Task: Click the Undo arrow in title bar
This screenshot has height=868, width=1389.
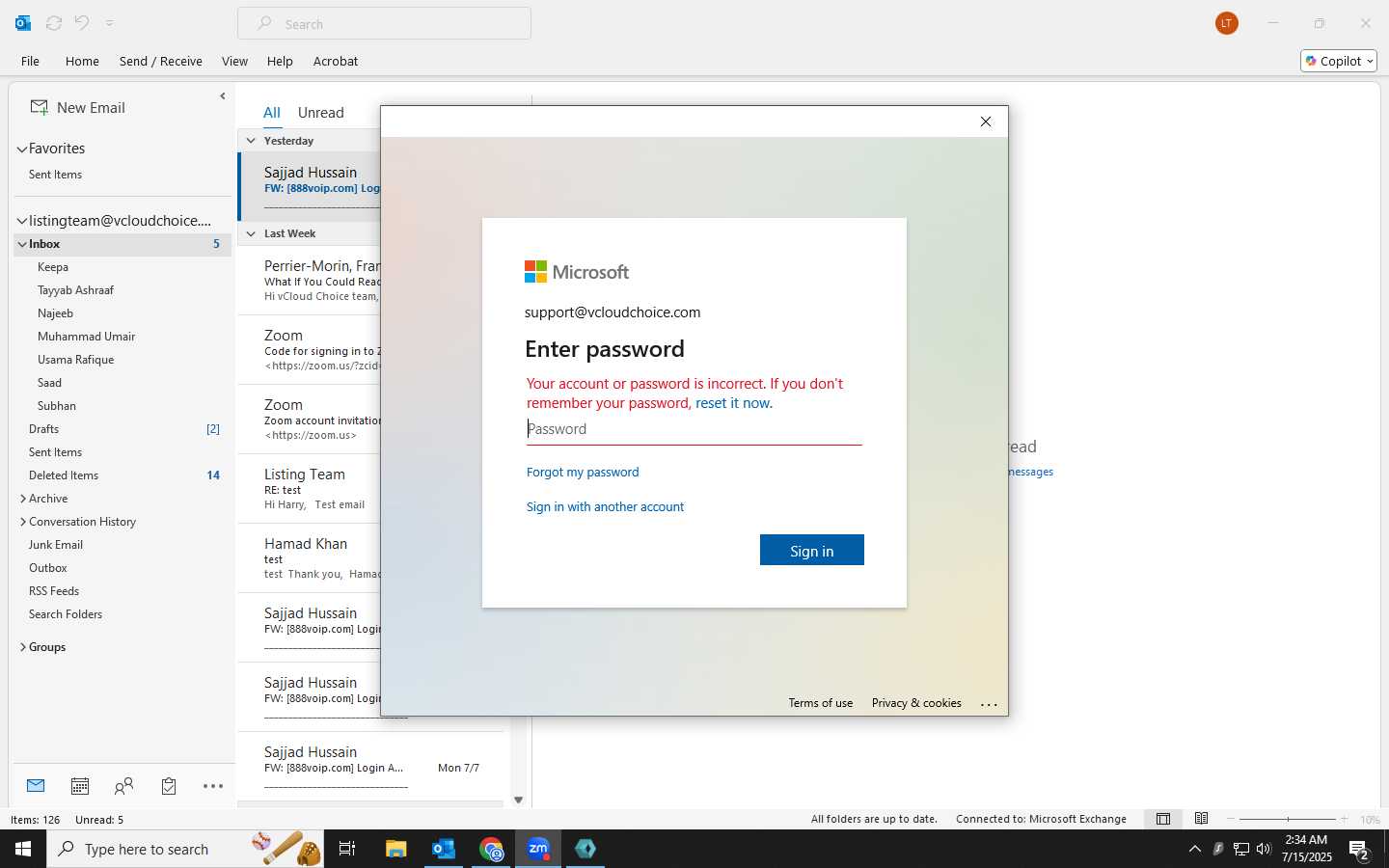Action: click(x=82, y=23)
